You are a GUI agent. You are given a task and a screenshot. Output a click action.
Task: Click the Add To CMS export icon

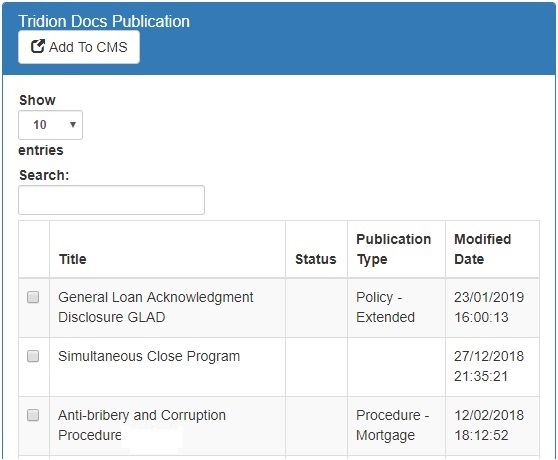[38, 47]
